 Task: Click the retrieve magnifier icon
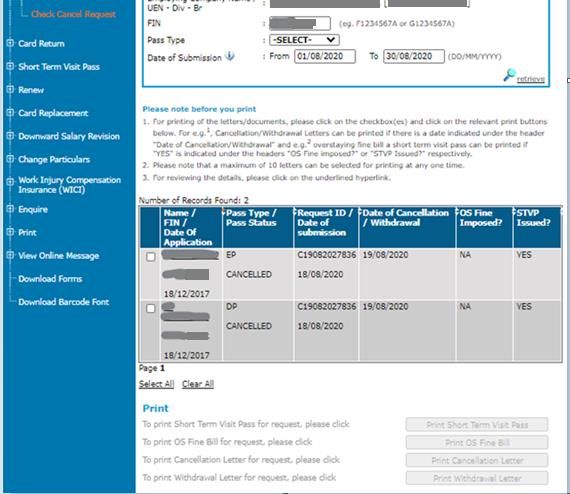tap(509, 75)
